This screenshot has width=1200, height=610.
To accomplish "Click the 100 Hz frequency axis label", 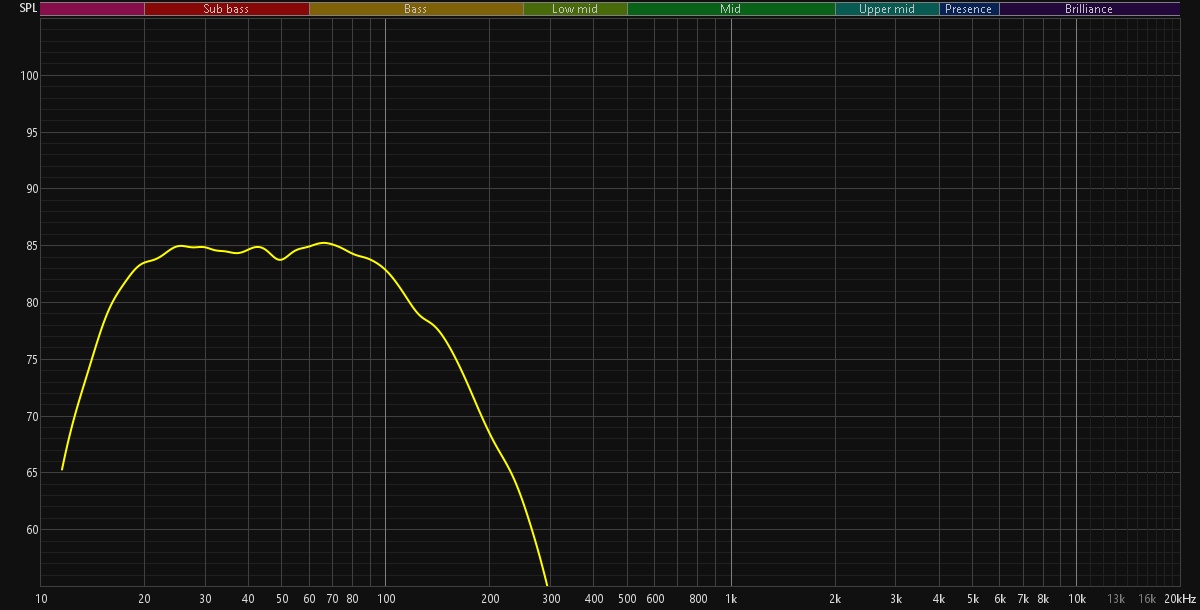I will (x=386, y=599).
